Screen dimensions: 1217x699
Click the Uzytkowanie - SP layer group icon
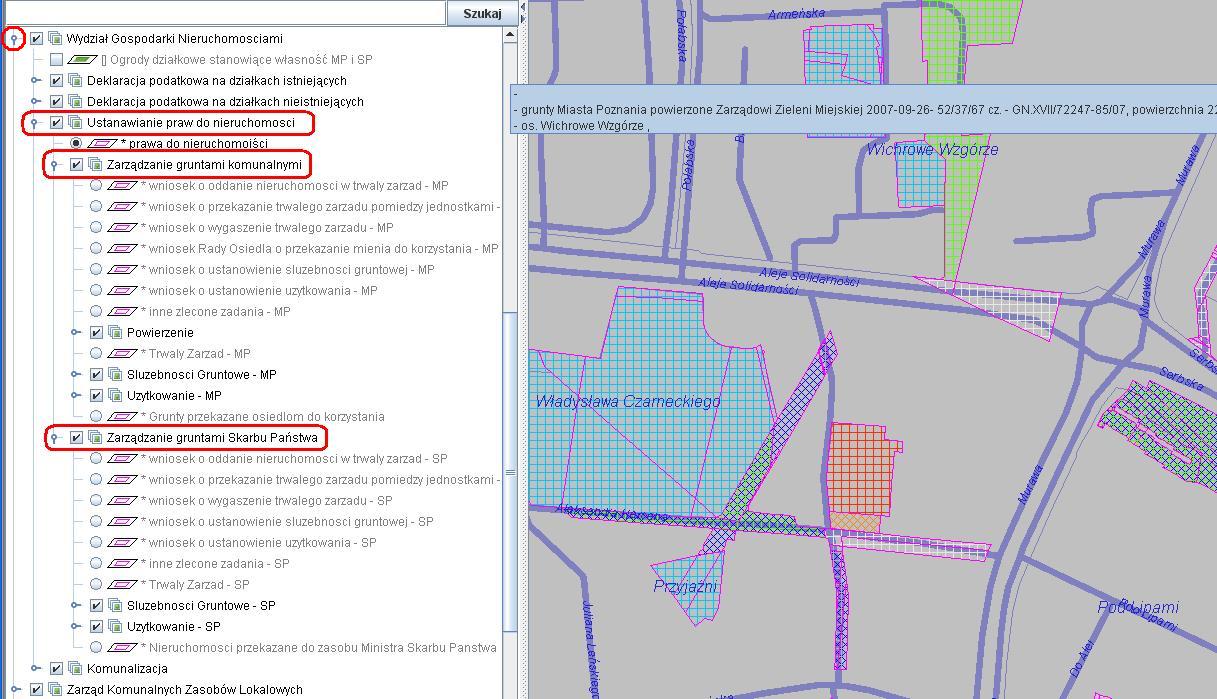(114, 627)
